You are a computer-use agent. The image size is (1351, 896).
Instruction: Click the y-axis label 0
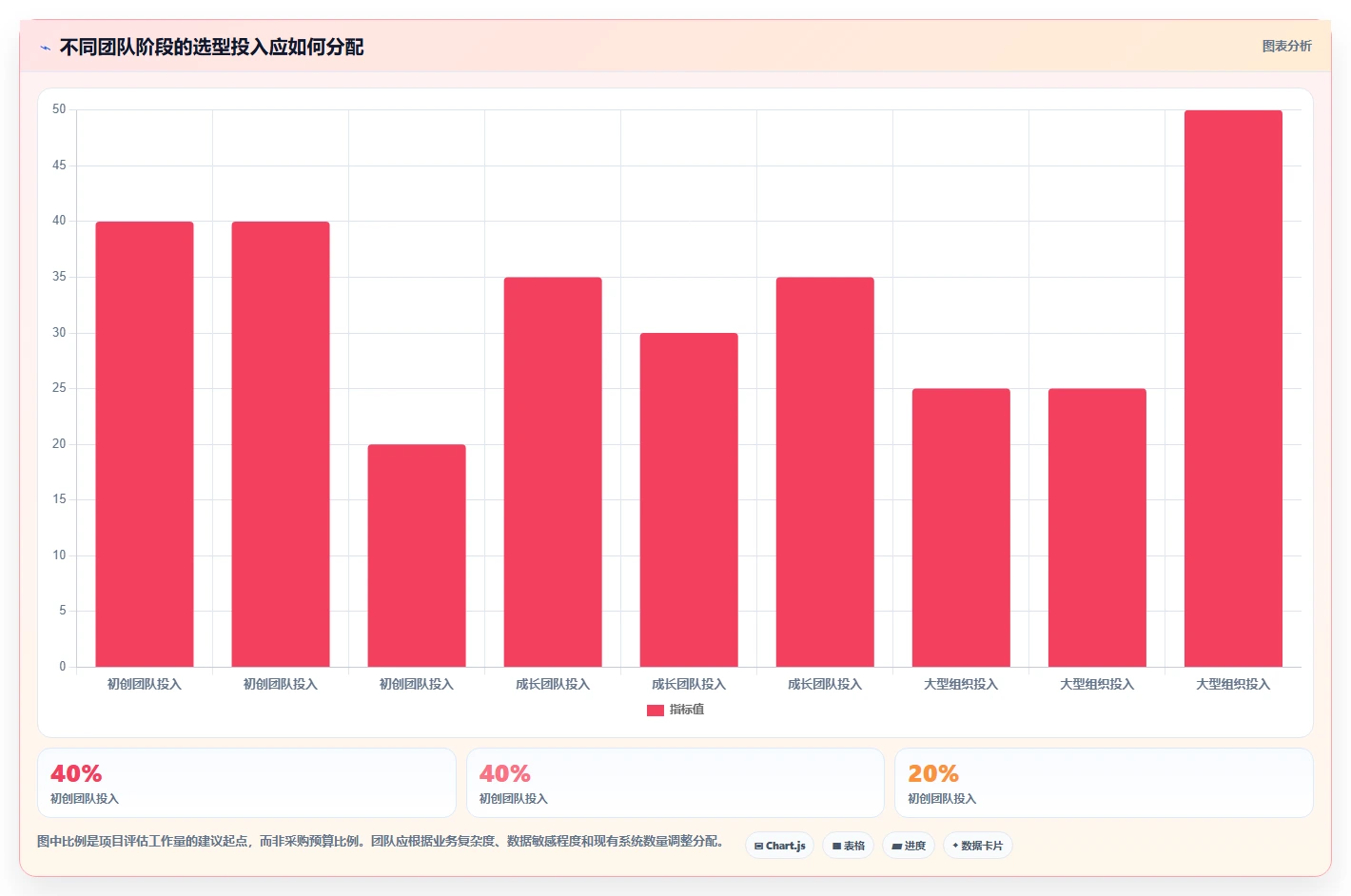pos(63,667)
